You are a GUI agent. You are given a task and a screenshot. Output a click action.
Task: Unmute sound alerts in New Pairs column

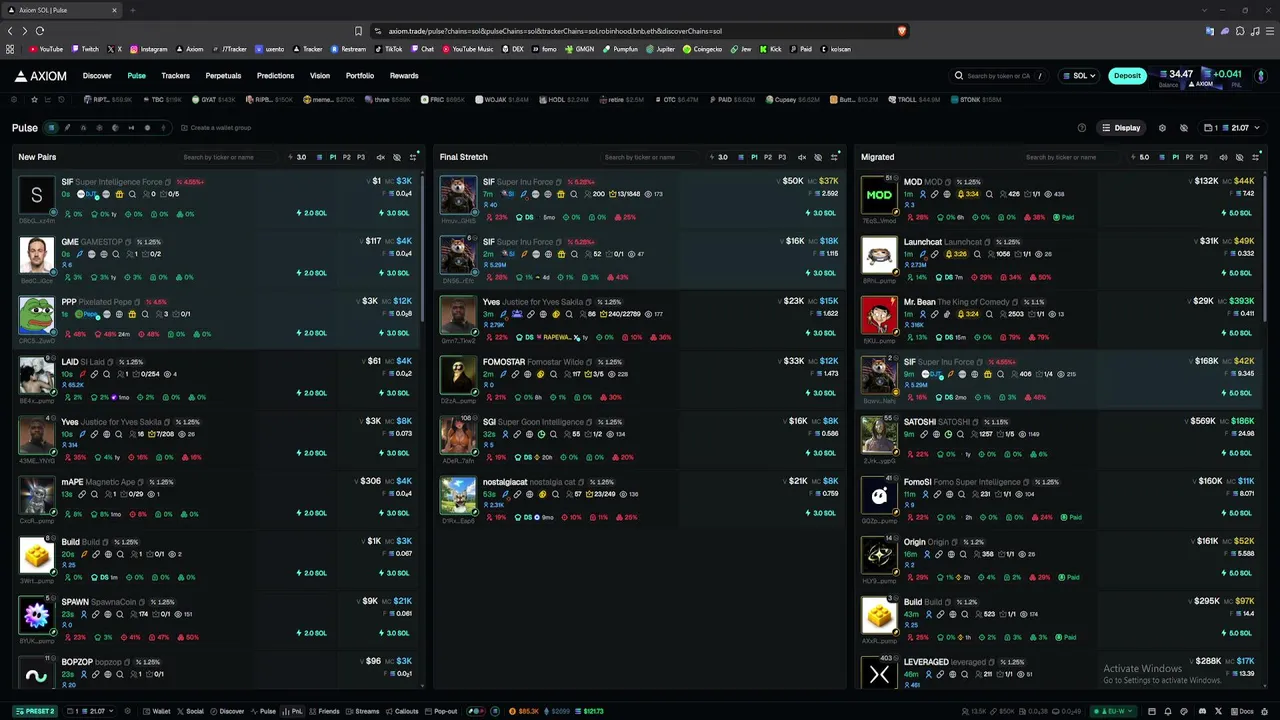[x=380, y=157]
